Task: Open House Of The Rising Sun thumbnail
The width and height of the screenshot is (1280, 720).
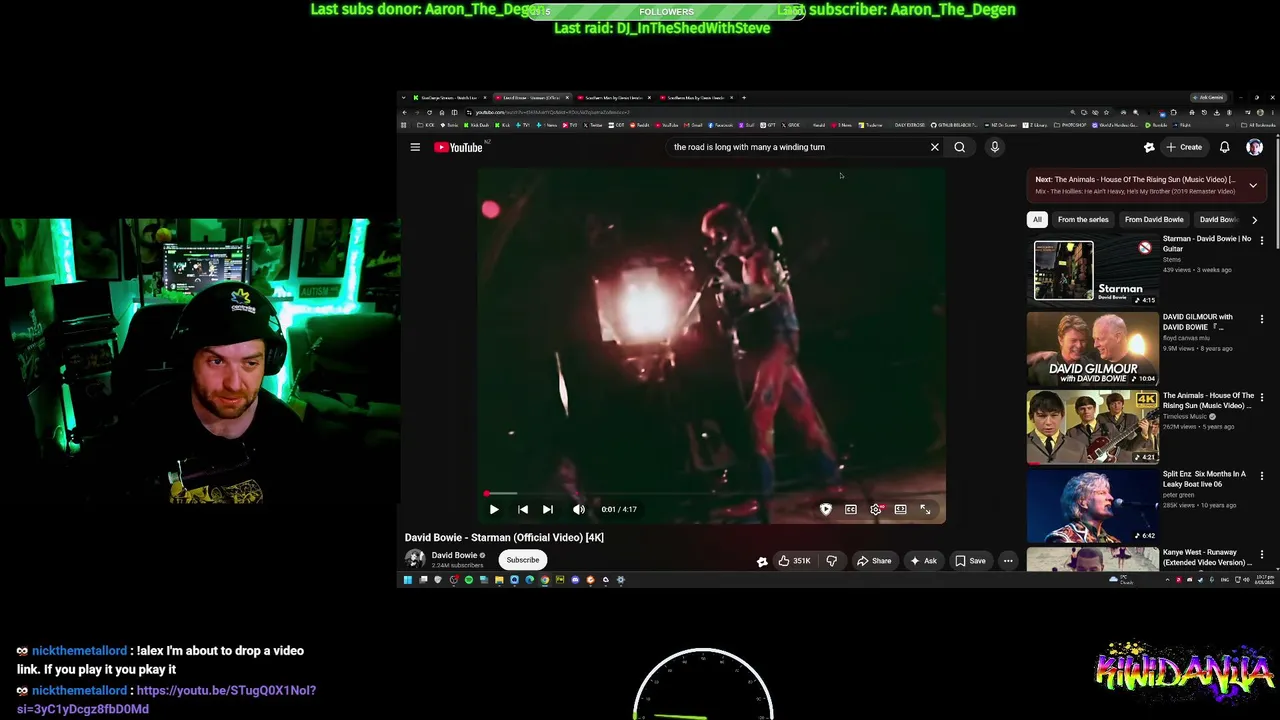Action: click(1093, 427)
